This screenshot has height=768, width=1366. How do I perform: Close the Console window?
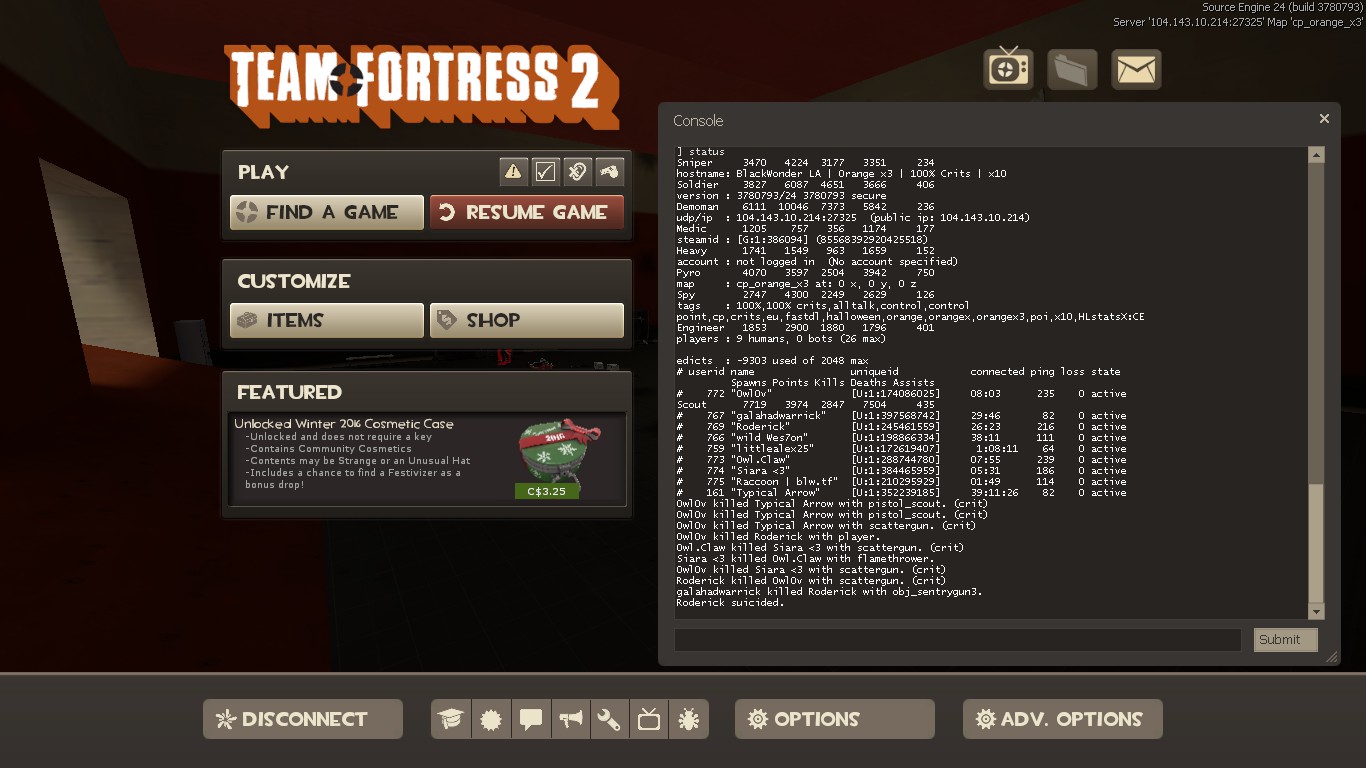[1324, 119]
